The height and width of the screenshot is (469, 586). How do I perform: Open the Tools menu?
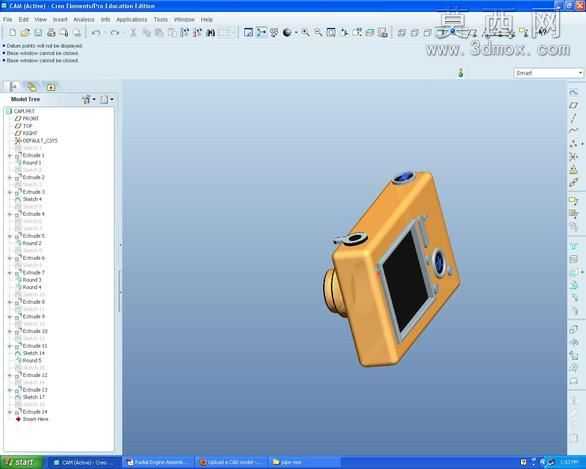pos(161,19)
